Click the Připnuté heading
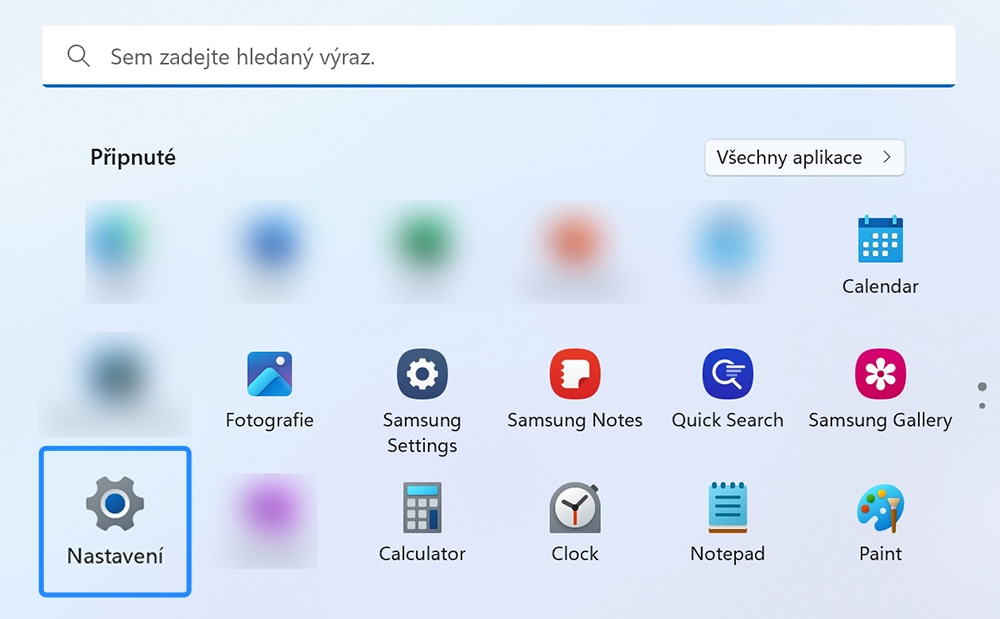Image resolution: width=1000 pixels, height=619 pixels. [133, 157]
